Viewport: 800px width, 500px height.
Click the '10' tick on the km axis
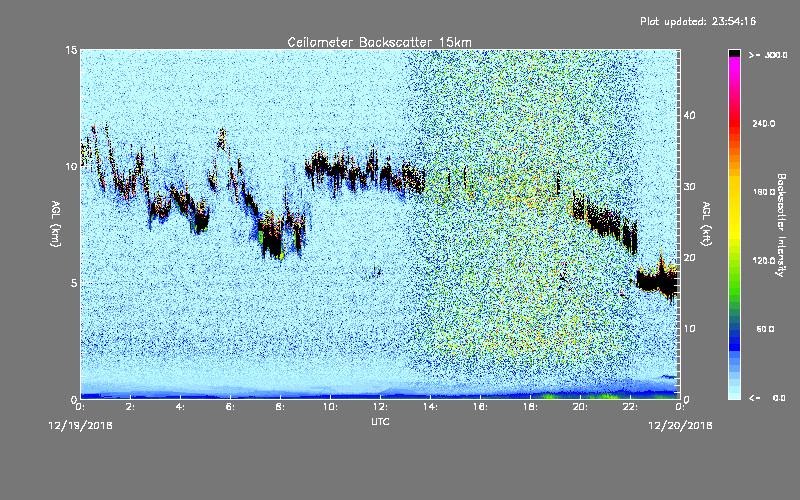[x=71, y=167]
